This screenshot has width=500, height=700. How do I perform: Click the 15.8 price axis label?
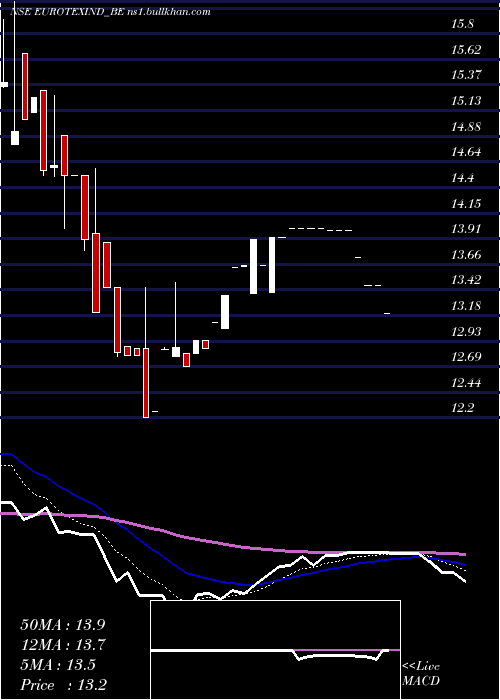462,25
